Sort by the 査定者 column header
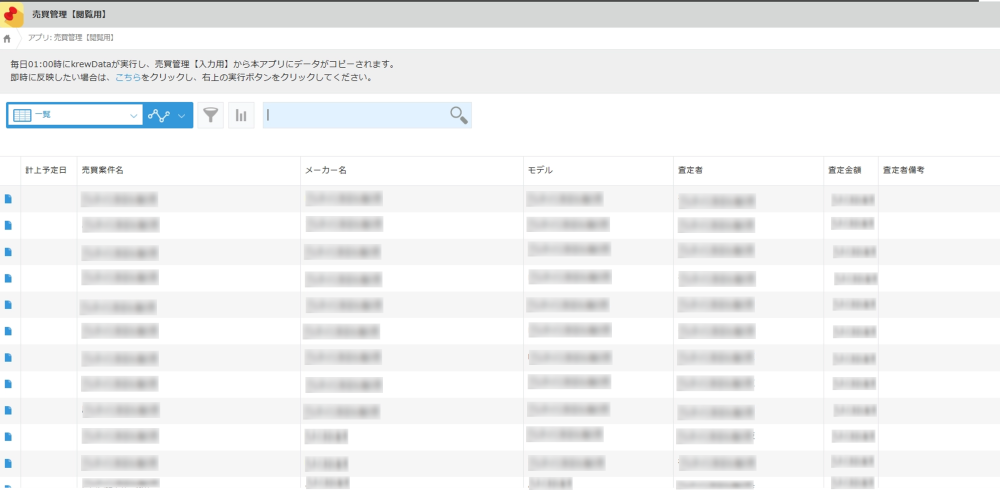The height and width of the screenshot is (490, 1000). [x=691, y=170]
